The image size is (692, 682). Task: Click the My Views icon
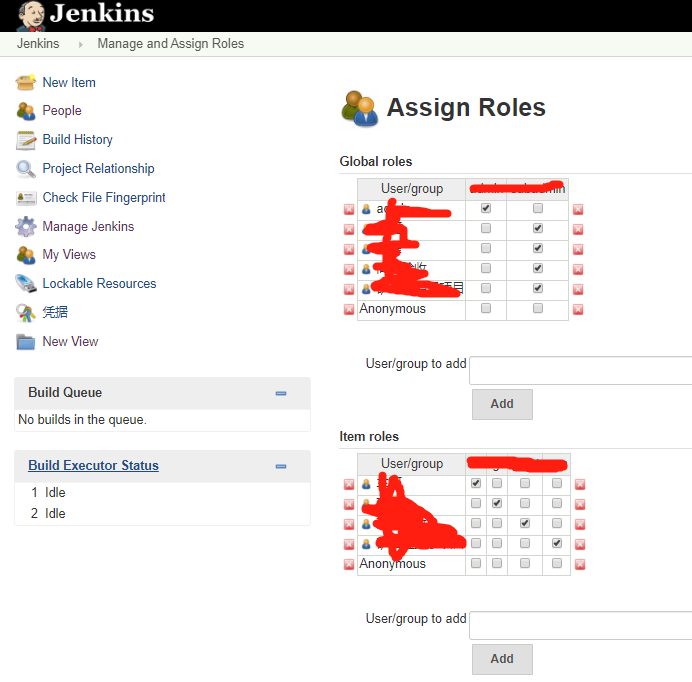26,255
